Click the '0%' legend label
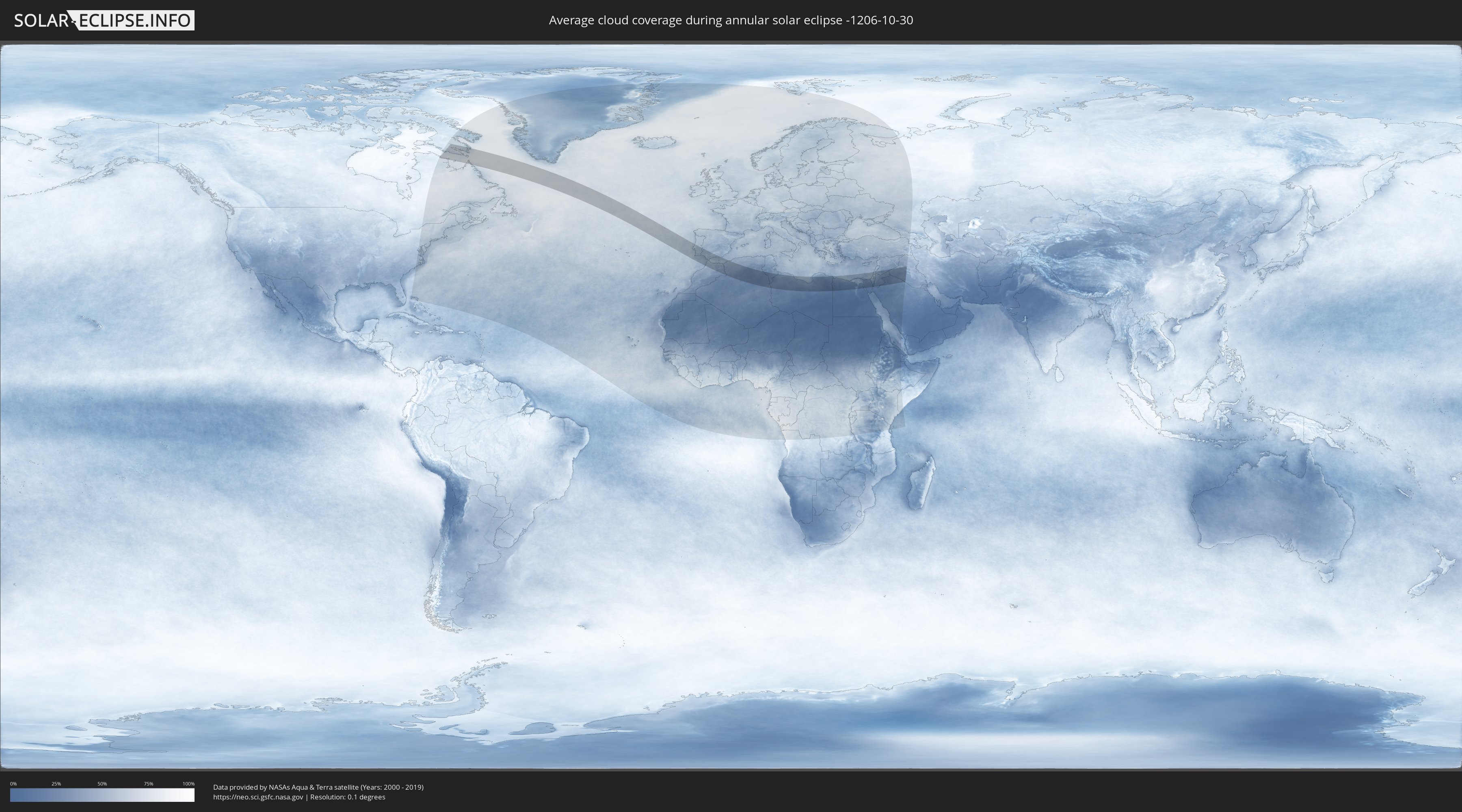This screenshot has height=812, width=1462. [x=14, y=784]
